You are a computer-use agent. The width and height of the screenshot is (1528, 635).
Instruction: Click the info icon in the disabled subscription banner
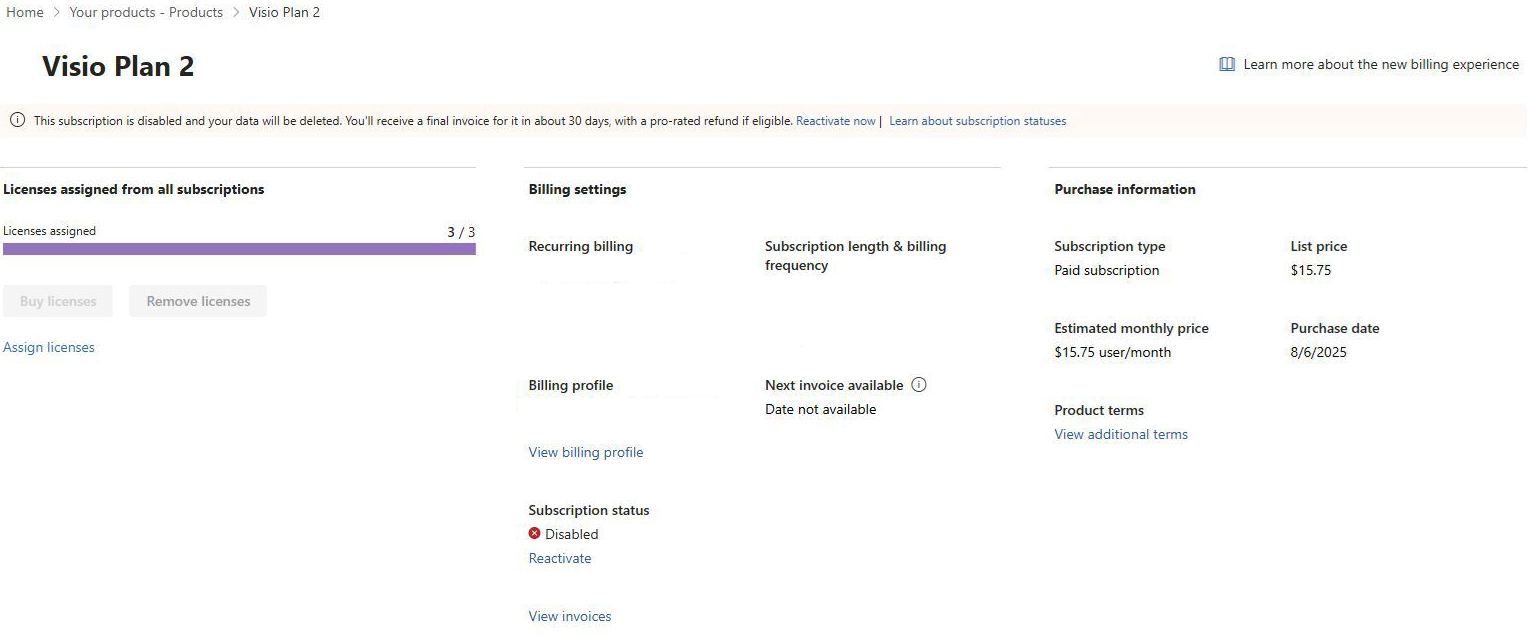point(17,121)
